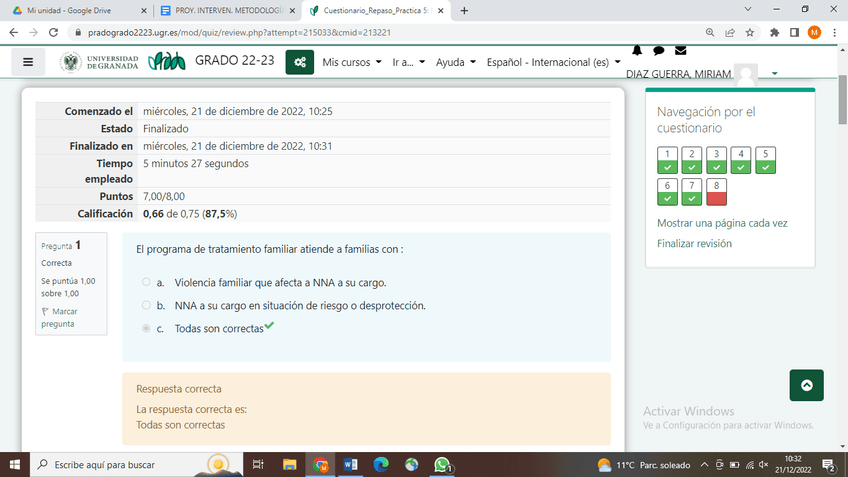The image size is (848, 477).
Task: Expand the Ayuda dropdown
Action: tap(456, 62)
